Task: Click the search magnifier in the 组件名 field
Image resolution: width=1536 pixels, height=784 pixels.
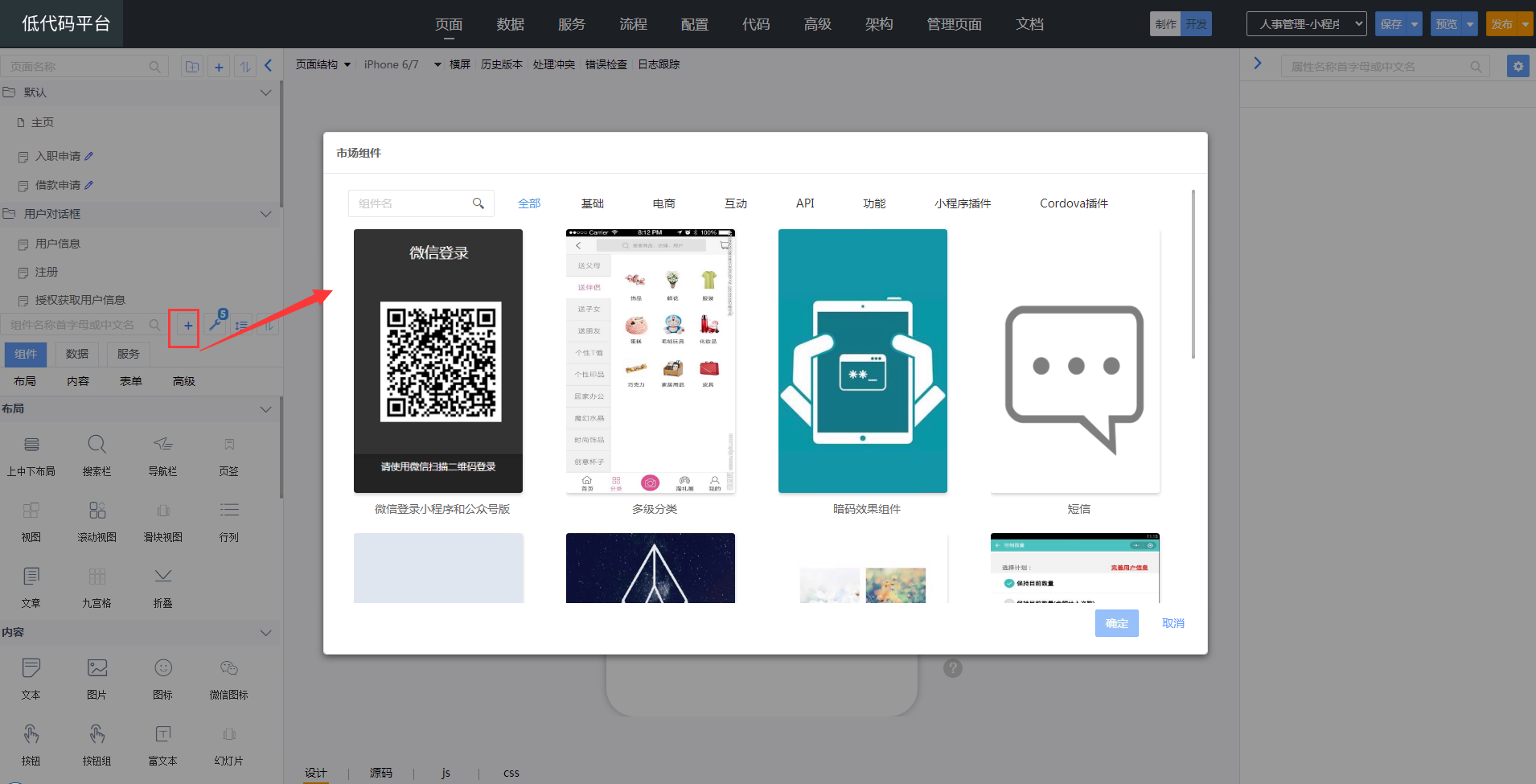Action: click(x=478, y=203)
